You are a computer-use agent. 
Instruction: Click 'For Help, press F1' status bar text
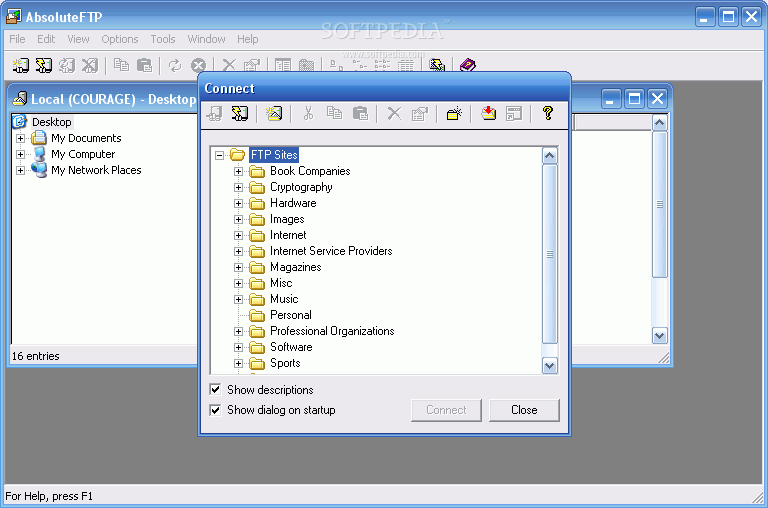click(49, 496)
